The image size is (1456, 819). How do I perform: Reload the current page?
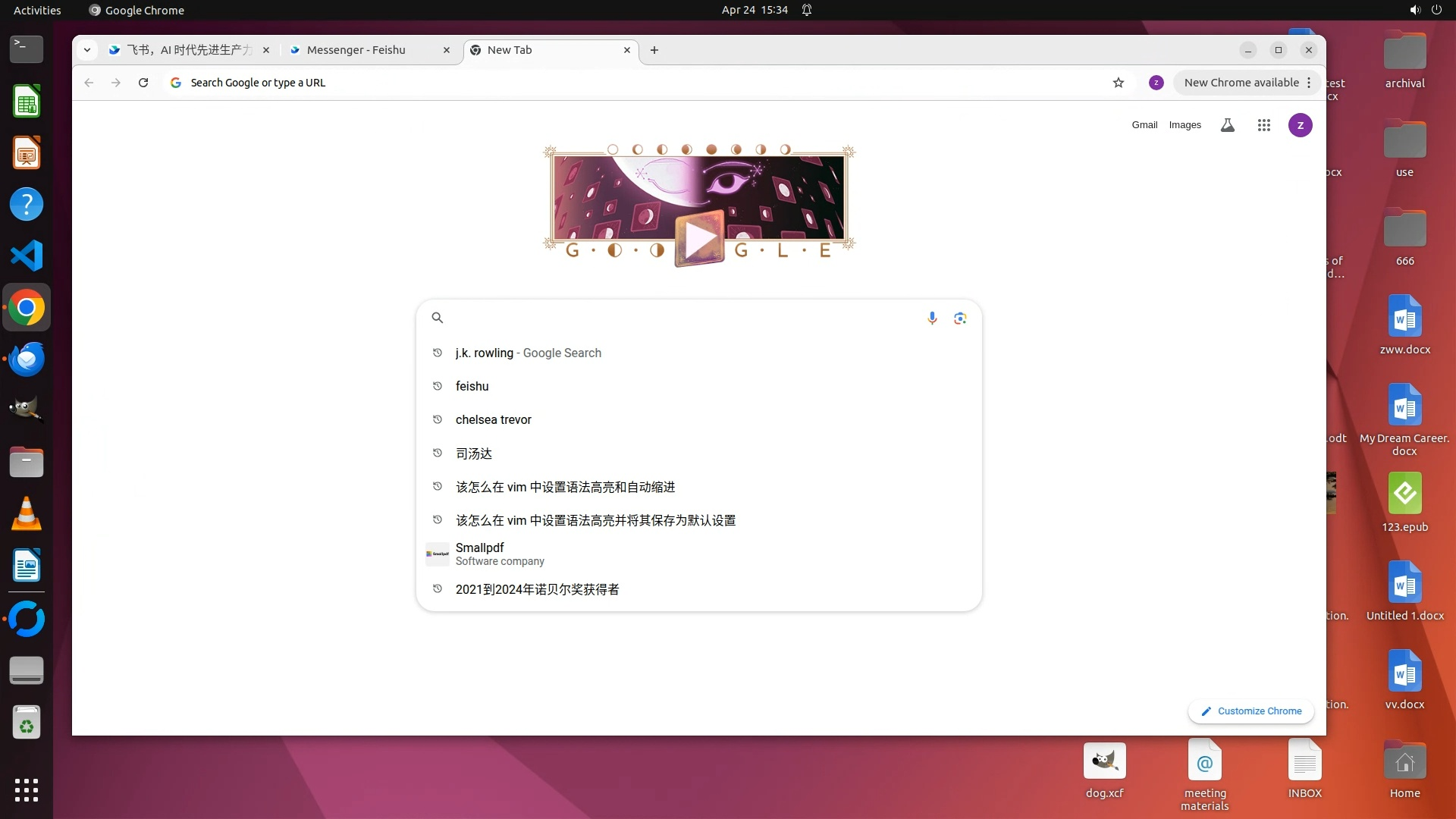[x=143, y=83]
